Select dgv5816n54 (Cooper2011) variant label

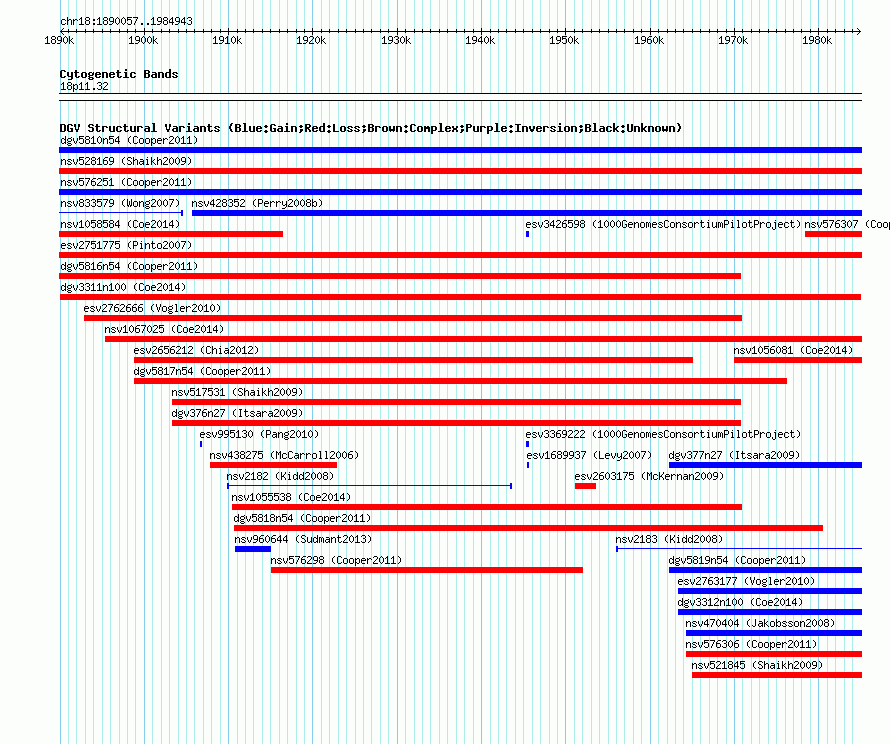(129, 266)
